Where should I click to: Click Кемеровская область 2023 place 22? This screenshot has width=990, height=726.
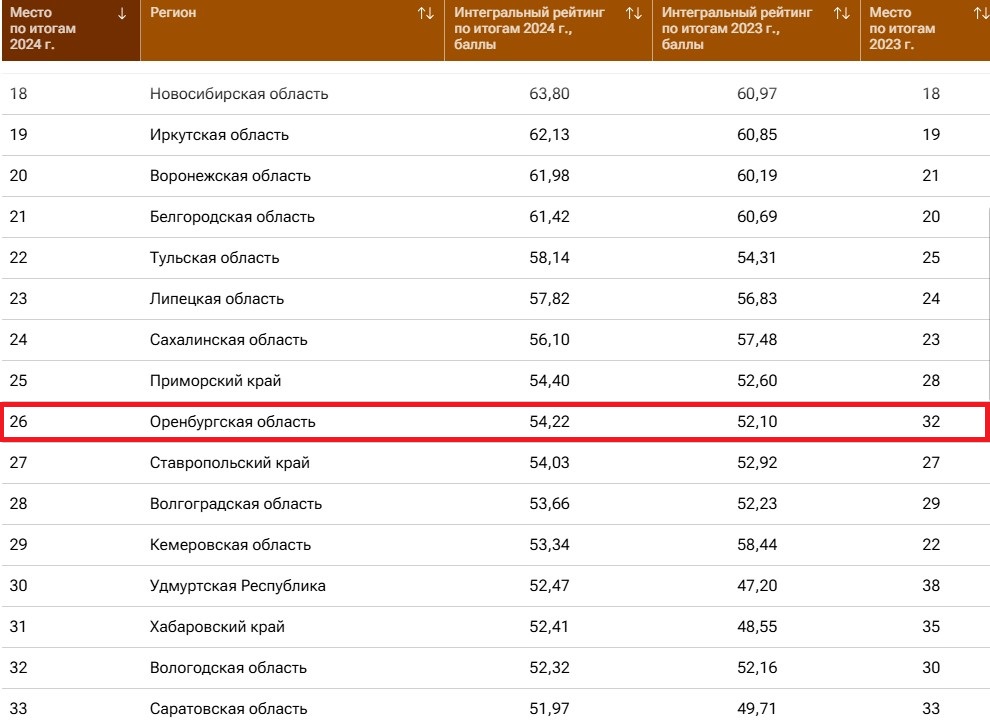[931, 545]
